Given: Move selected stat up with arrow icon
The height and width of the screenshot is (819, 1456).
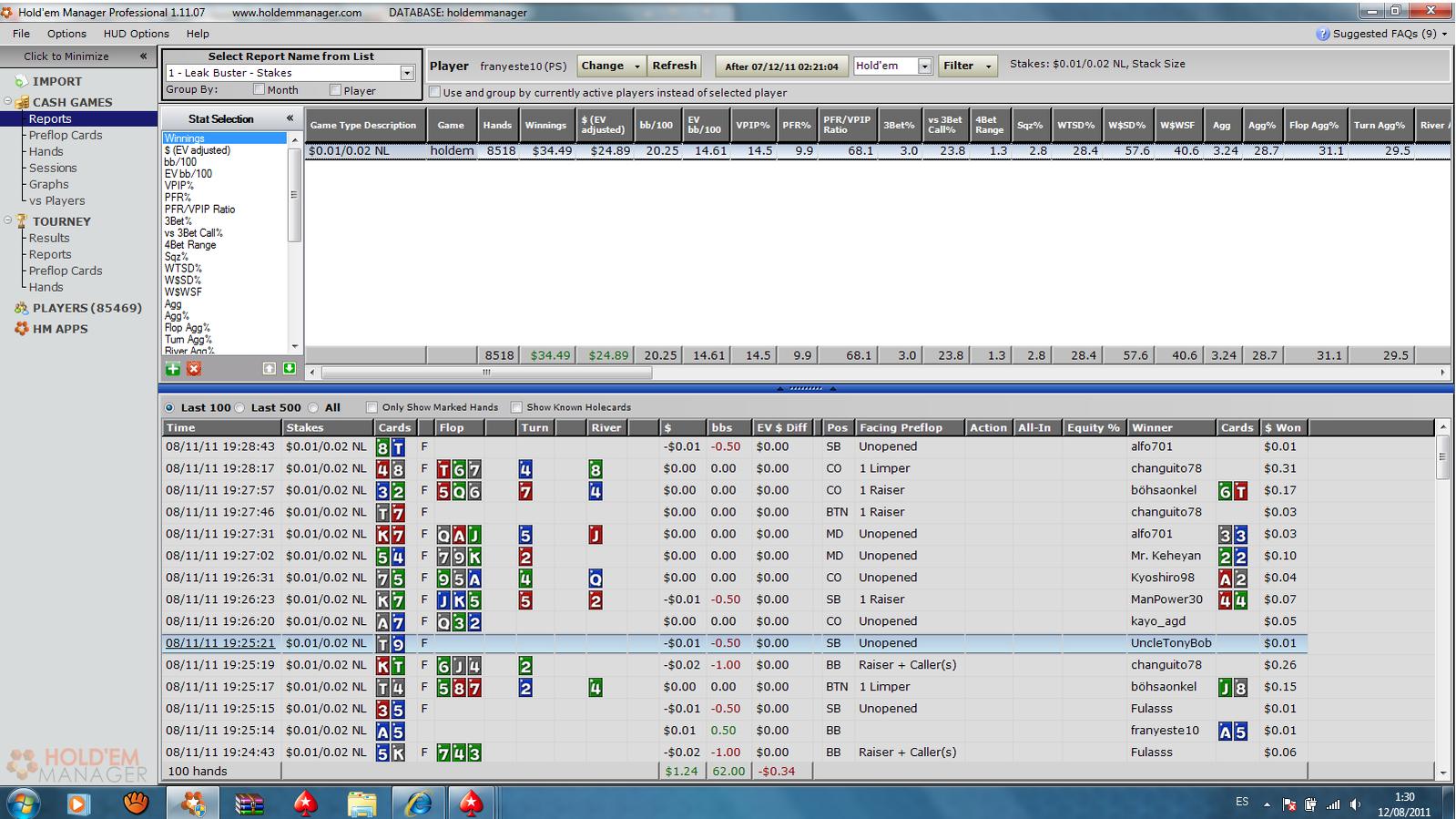Looking at the screenshot, I should 269,369.
